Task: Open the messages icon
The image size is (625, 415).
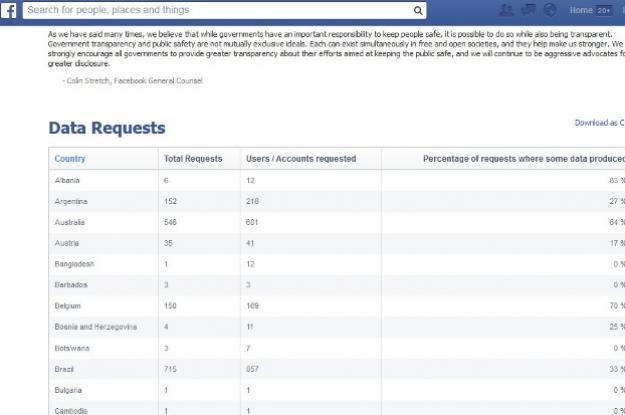Action: click(528, 10)
